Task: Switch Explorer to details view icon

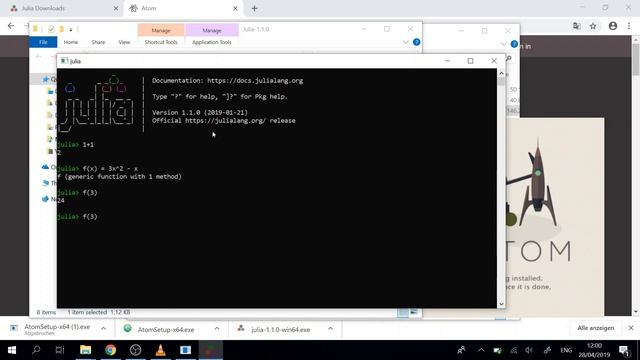Action: 402,312
